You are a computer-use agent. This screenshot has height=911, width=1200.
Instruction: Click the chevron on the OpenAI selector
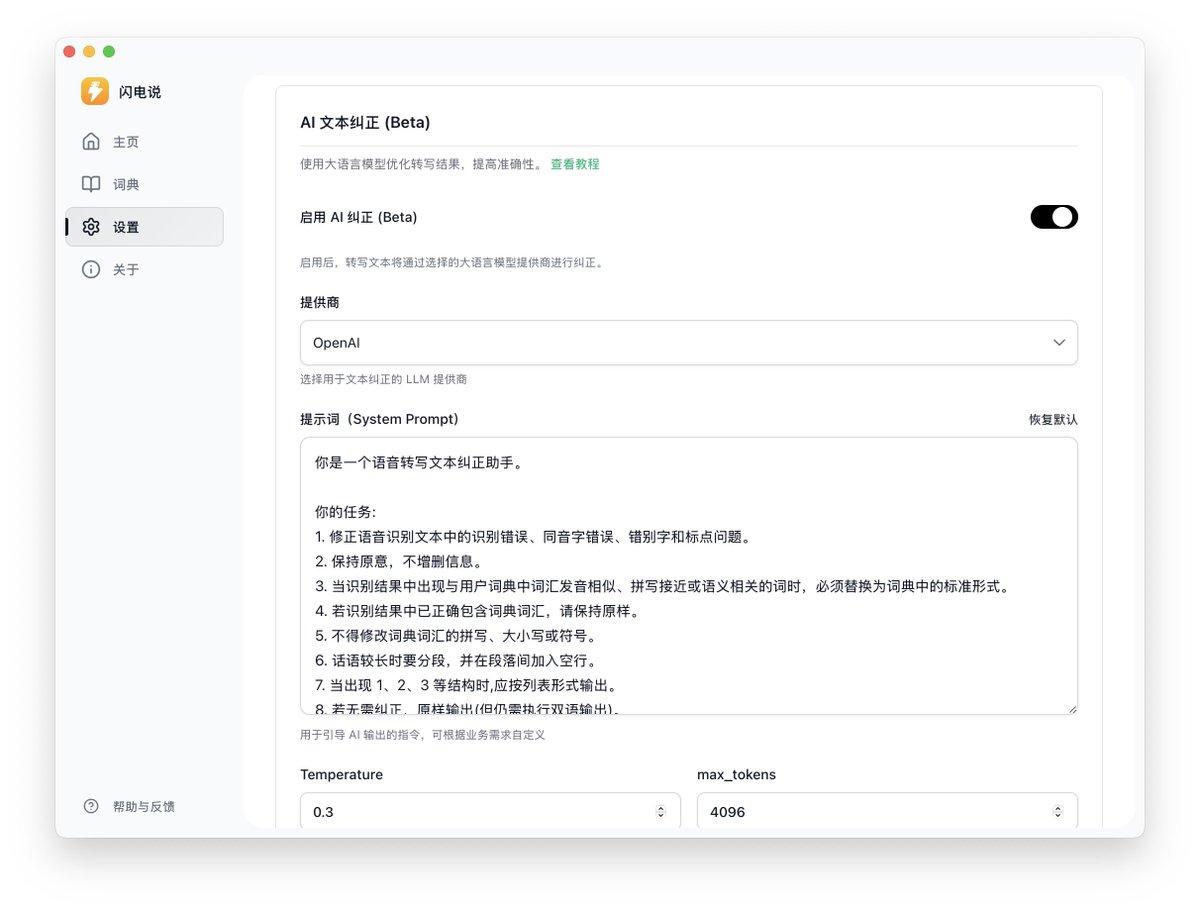point(1058,342)
